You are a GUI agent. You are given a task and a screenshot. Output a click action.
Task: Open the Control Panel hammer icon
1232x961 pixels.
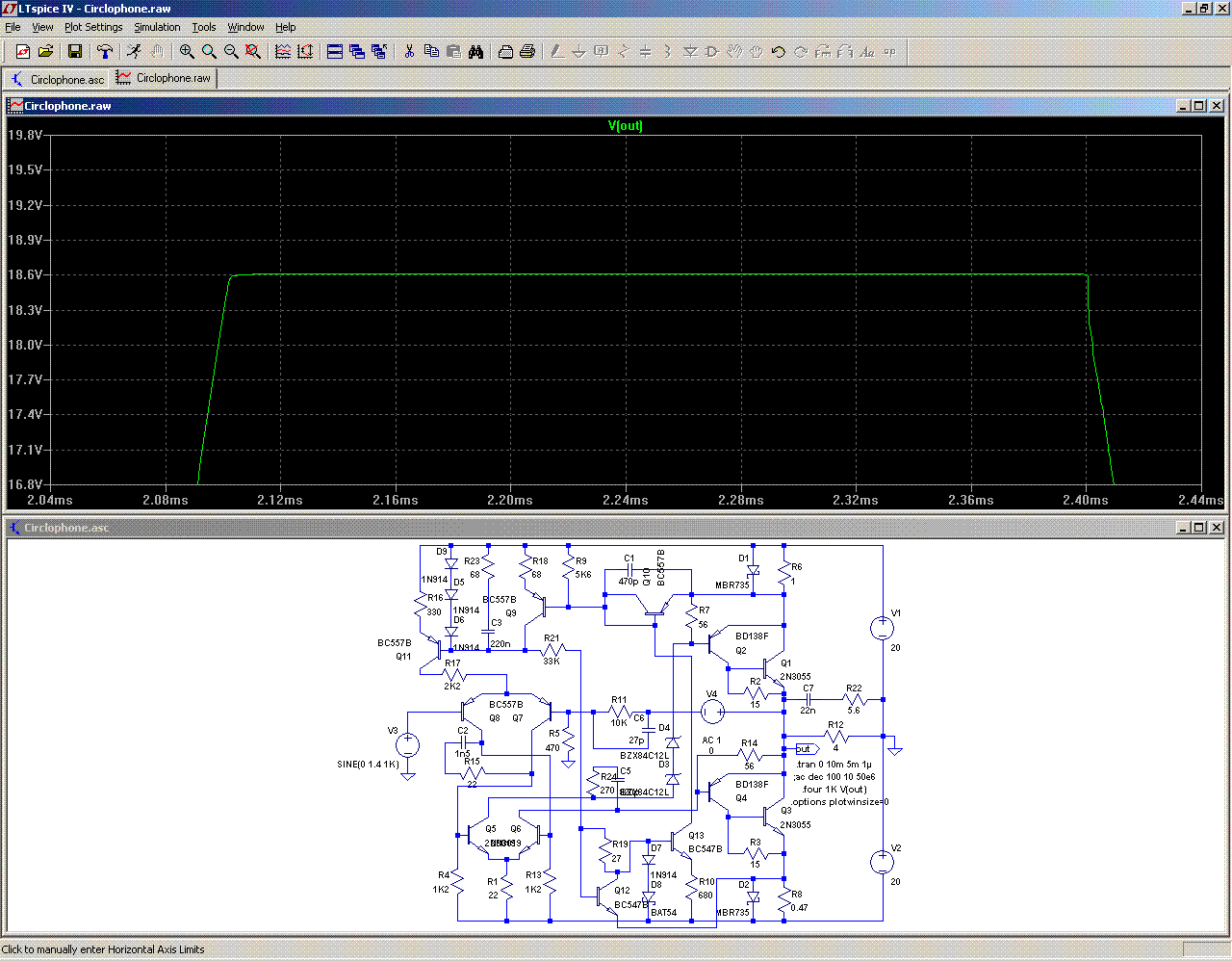click(105, 52)
